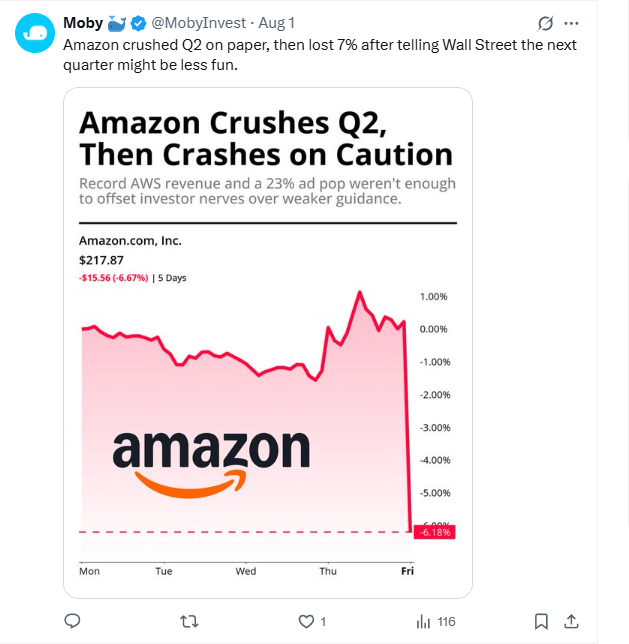Repost this Moby tweet
The height and width of the screenshot is (644, 629).
click(188, 621)
